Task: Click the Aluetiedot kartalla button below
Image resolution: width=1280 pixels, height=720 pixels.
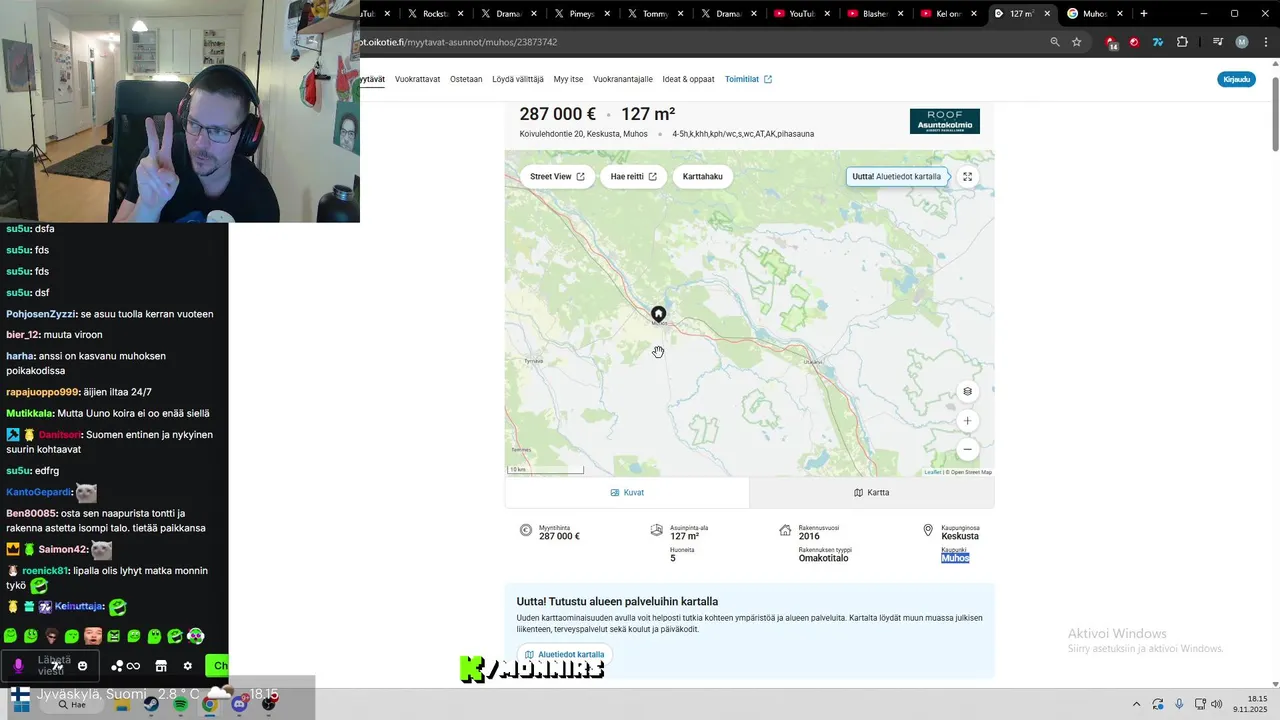Action: click(565, 655)
